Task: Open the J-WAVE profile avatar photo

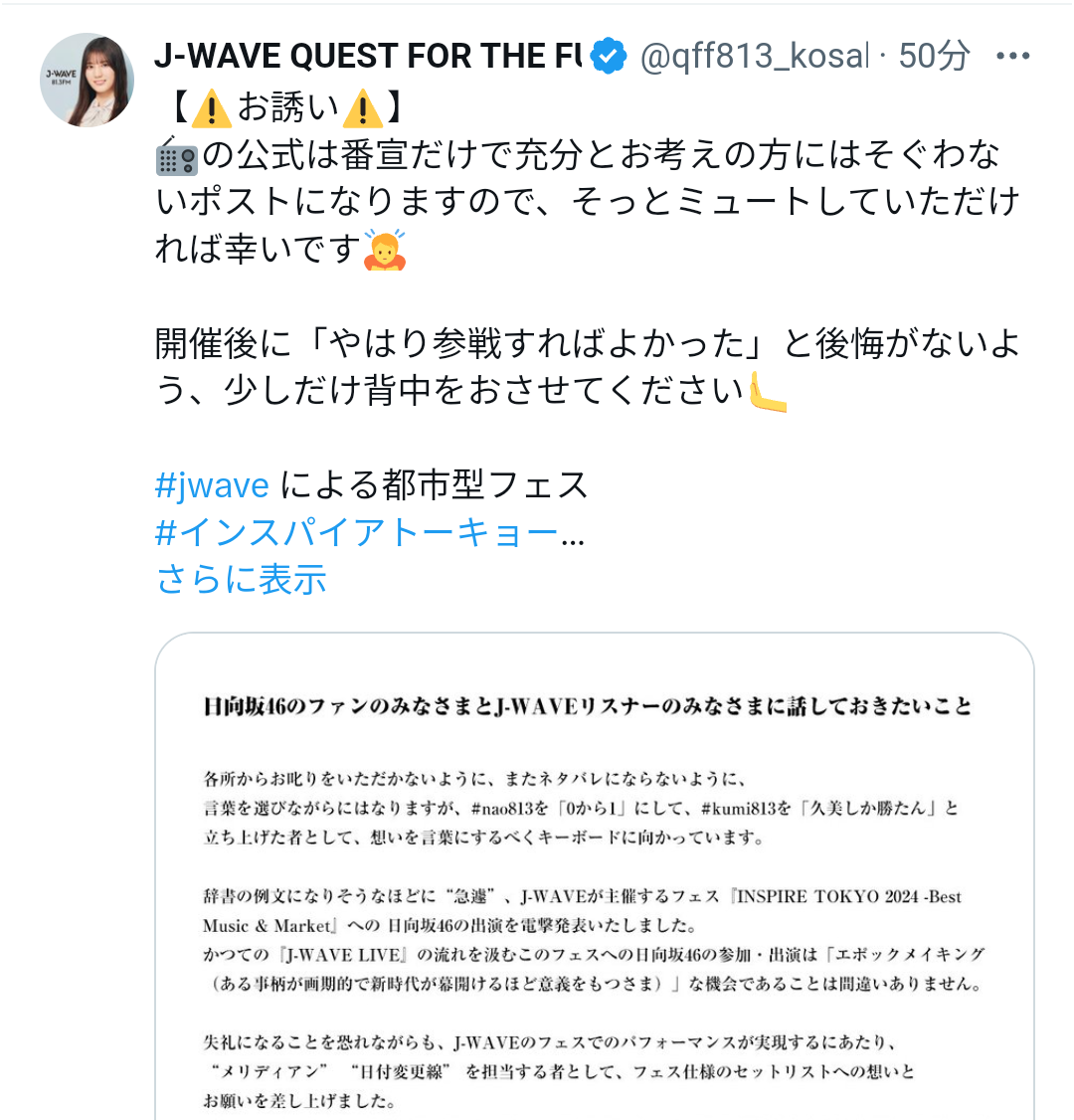Action: (x=87, y=80)
